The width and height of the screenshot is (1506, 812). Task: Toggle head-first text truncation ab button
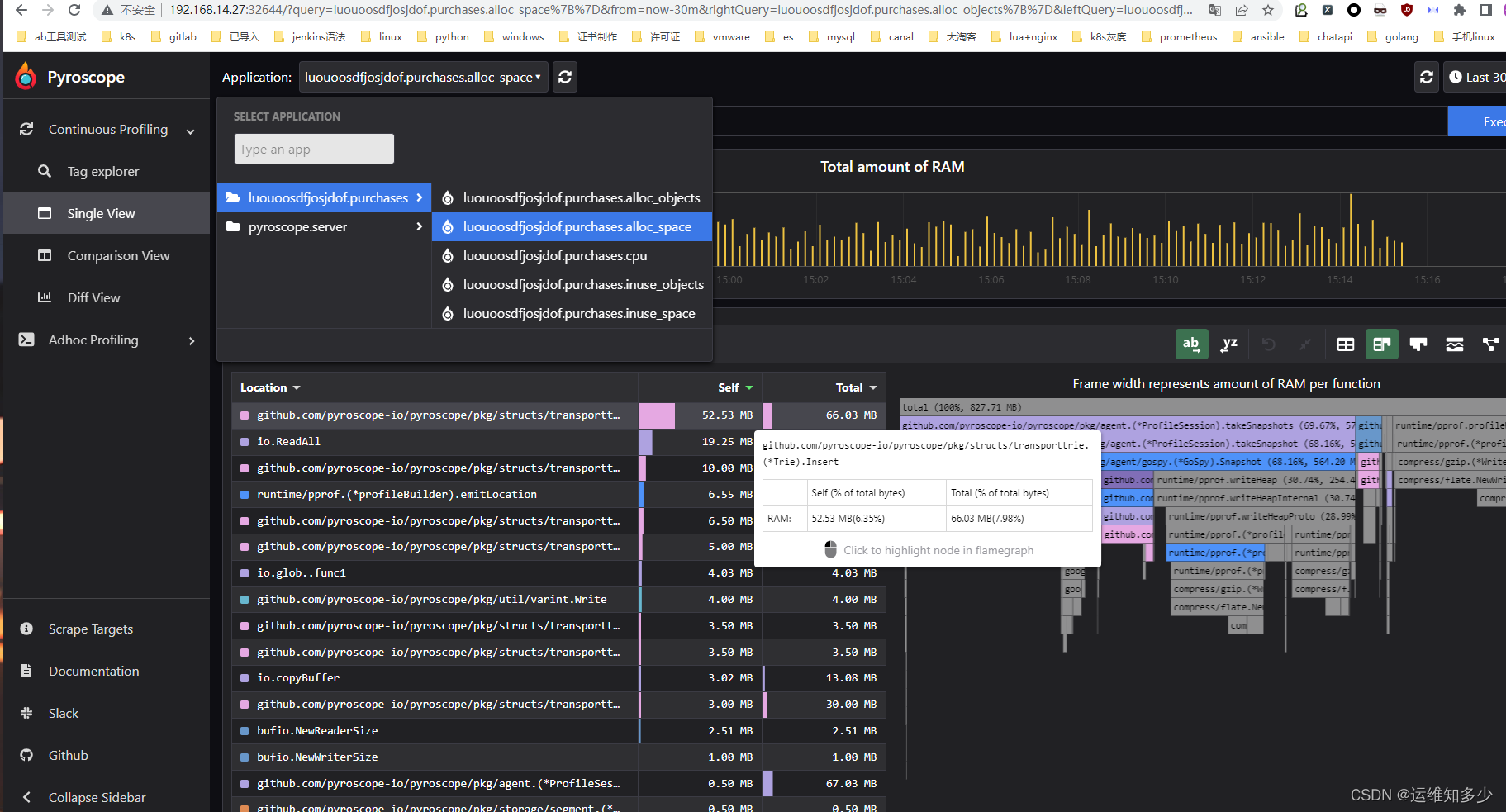(x=1191, y=344)
